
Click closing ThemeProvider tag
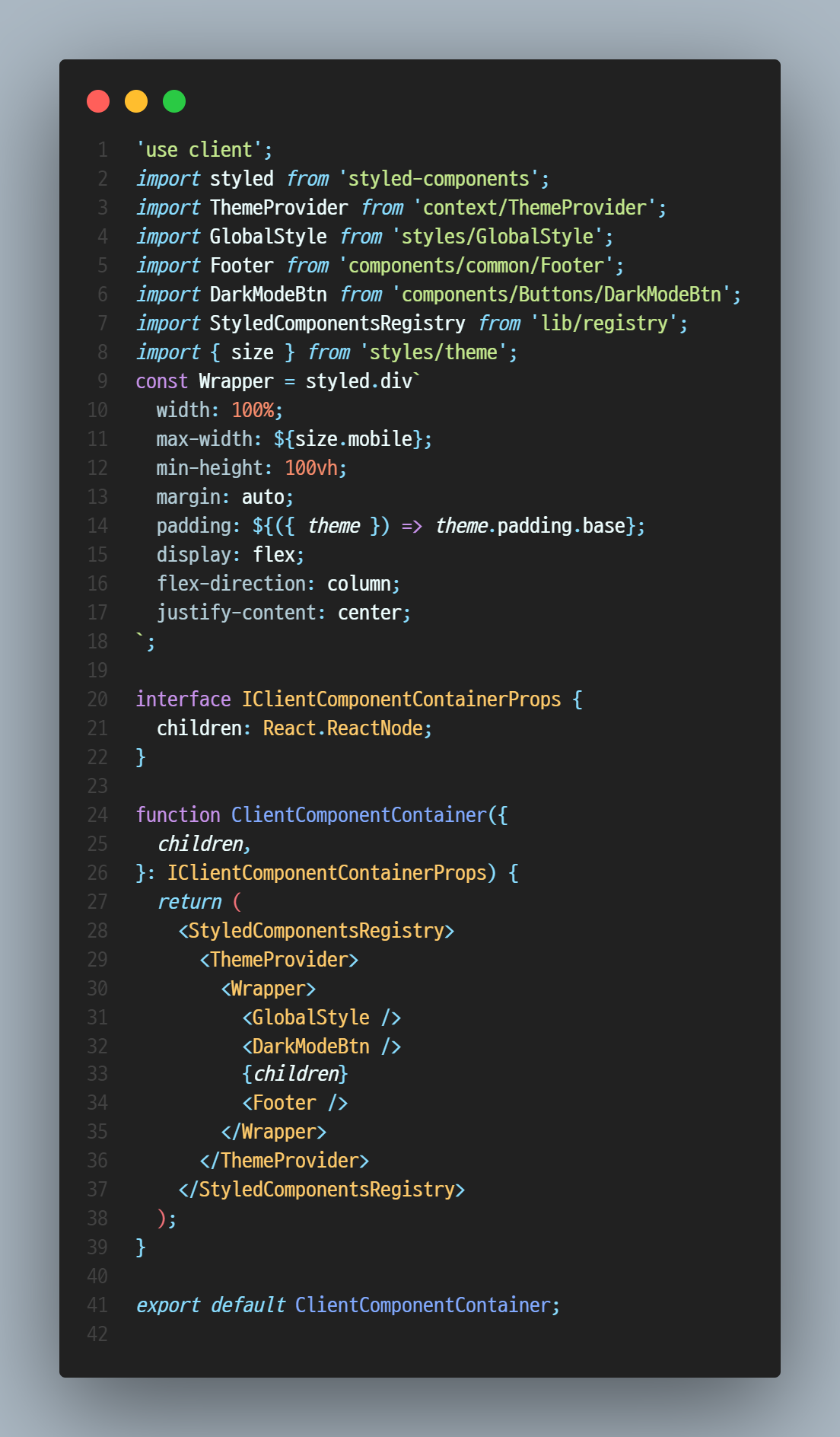pos(285,1161)
